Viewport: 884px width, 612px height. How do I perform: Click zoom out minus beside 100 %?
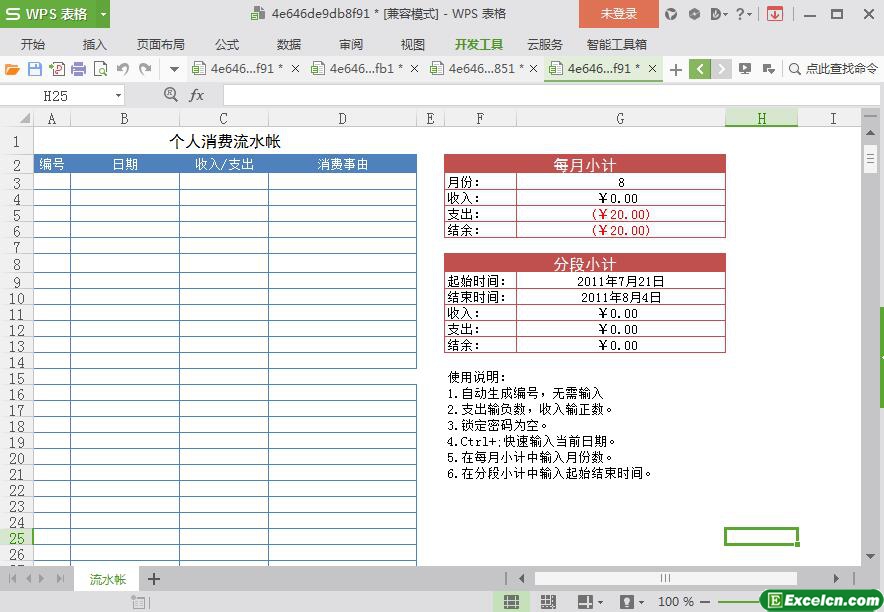[x=707, y=601]
